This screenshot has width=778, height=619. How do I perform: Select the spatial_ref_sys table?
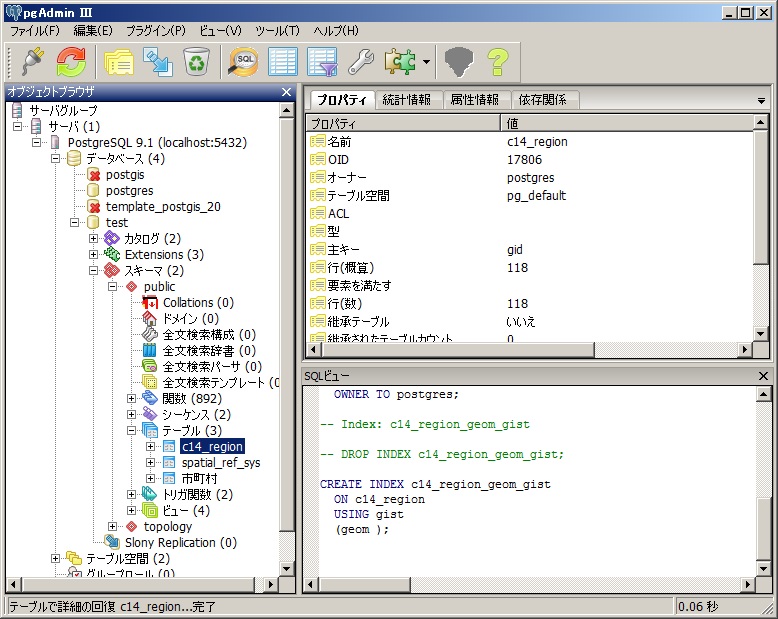pos(220,463)
